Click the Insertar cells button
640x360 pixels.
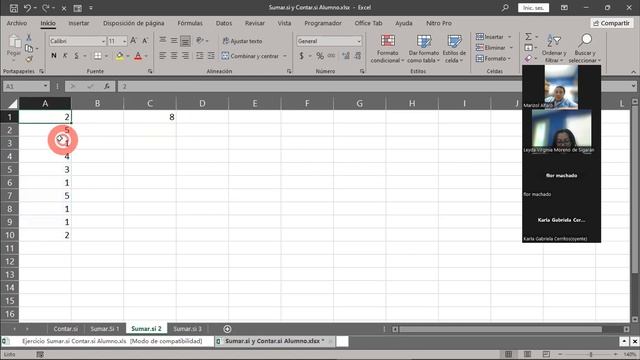[x=493, y=37]
